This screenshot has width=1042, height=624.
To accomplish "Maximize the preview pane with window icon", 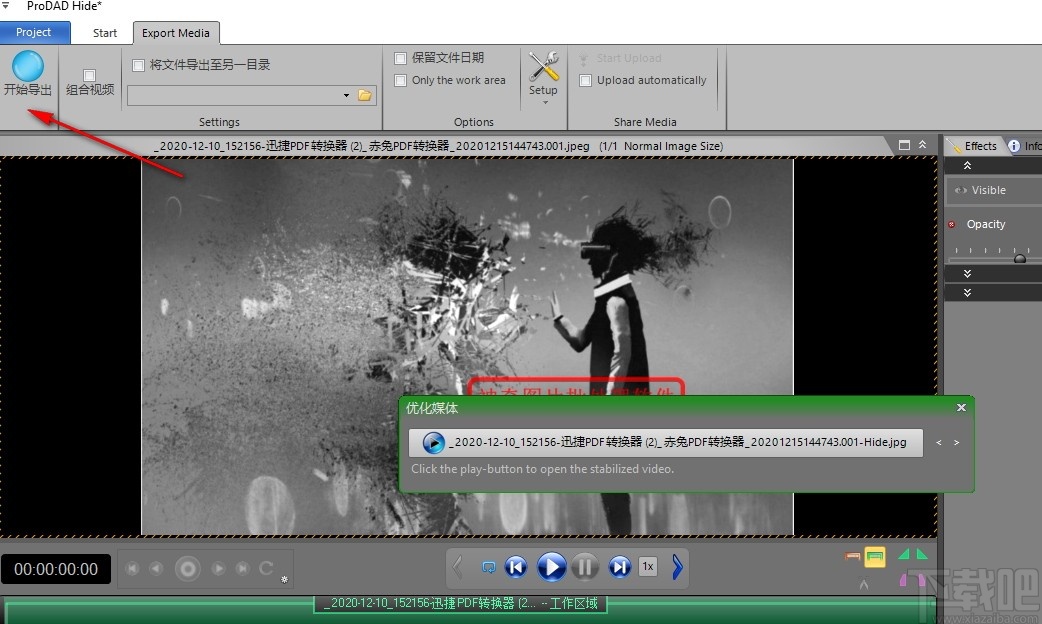I will tap(904, 145).
